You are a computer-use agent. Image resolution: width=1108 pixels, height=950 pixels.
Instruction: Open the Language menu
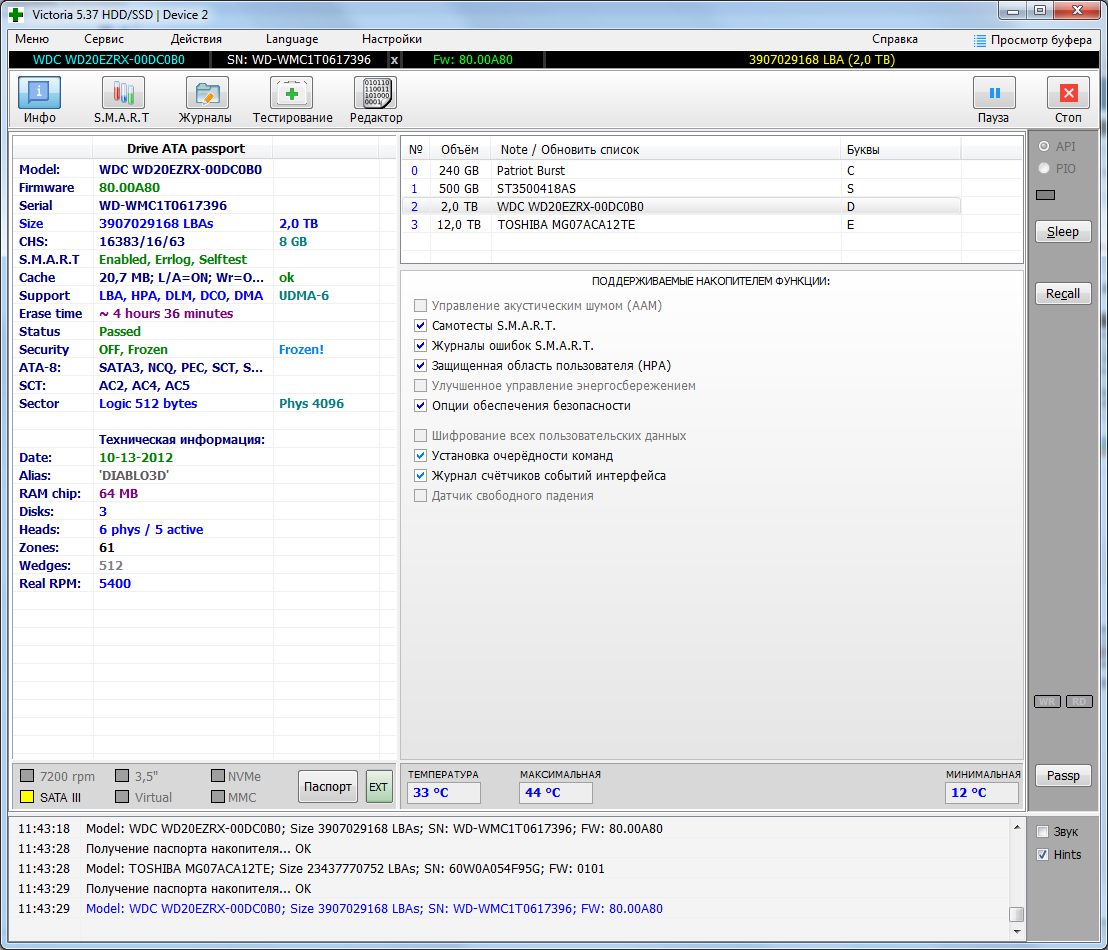point(292,39)
